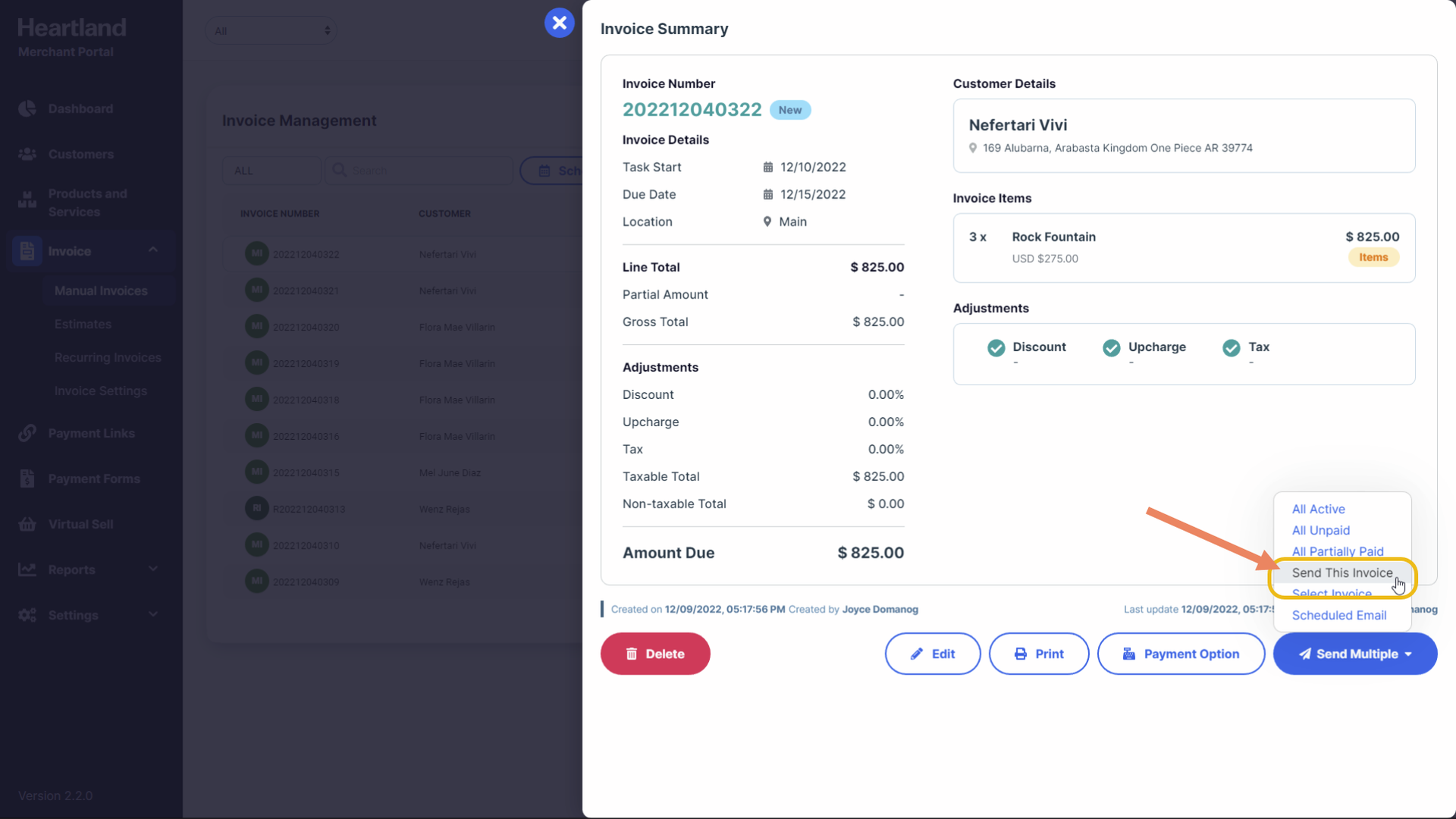Click the Customers people icon

coord(27,154)
